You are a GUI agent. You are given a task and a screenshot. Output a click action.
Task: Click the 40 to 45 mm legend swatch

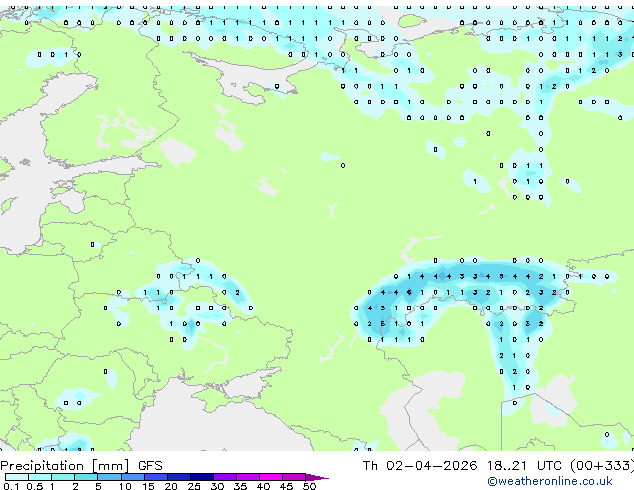[271, 477]
